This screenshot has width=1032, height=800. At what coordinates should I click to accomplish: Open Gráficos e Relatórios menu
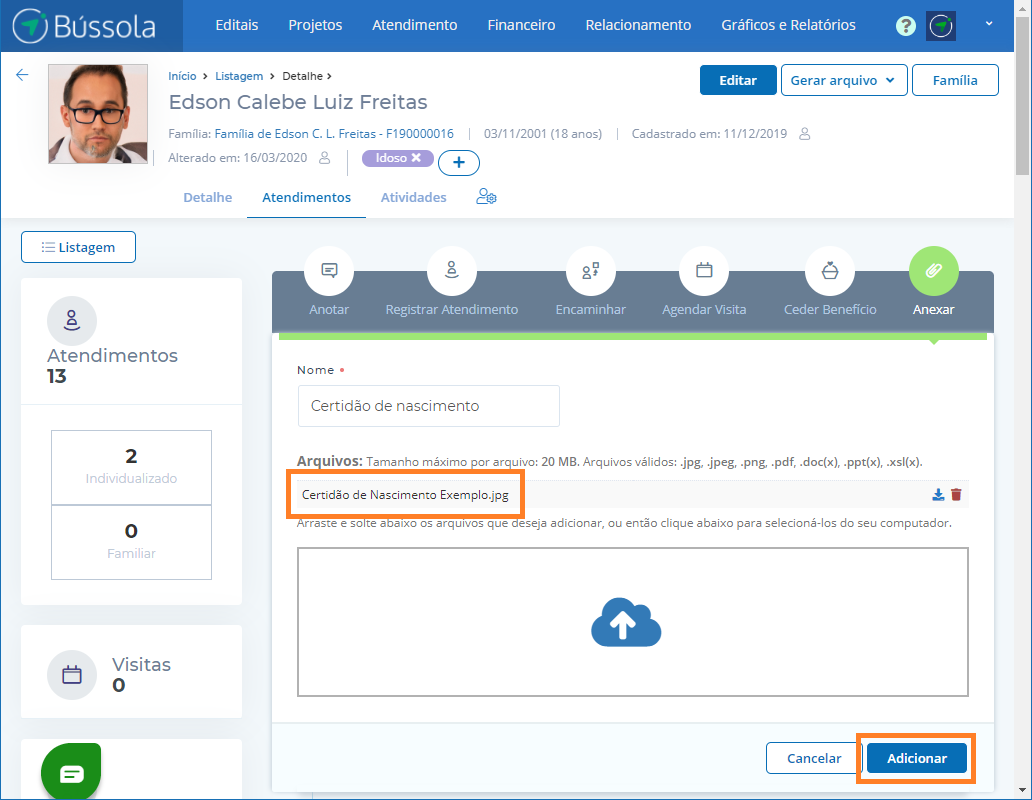click(788, 25)
